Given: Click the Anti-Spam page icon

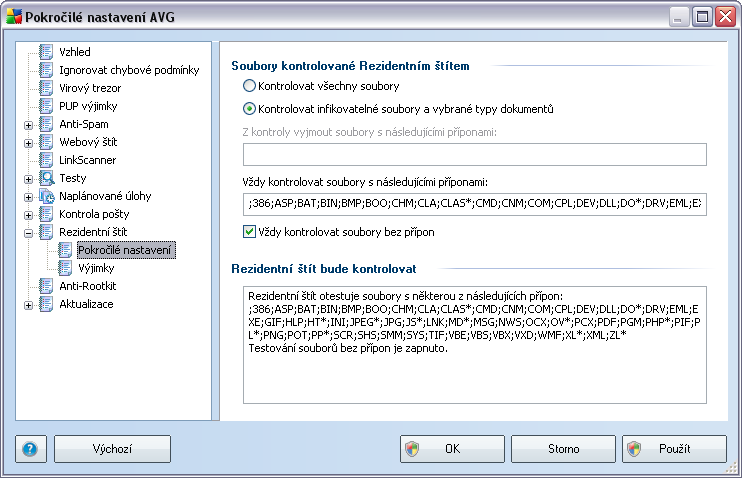Looking at the screenshot, I should [46, 124].
